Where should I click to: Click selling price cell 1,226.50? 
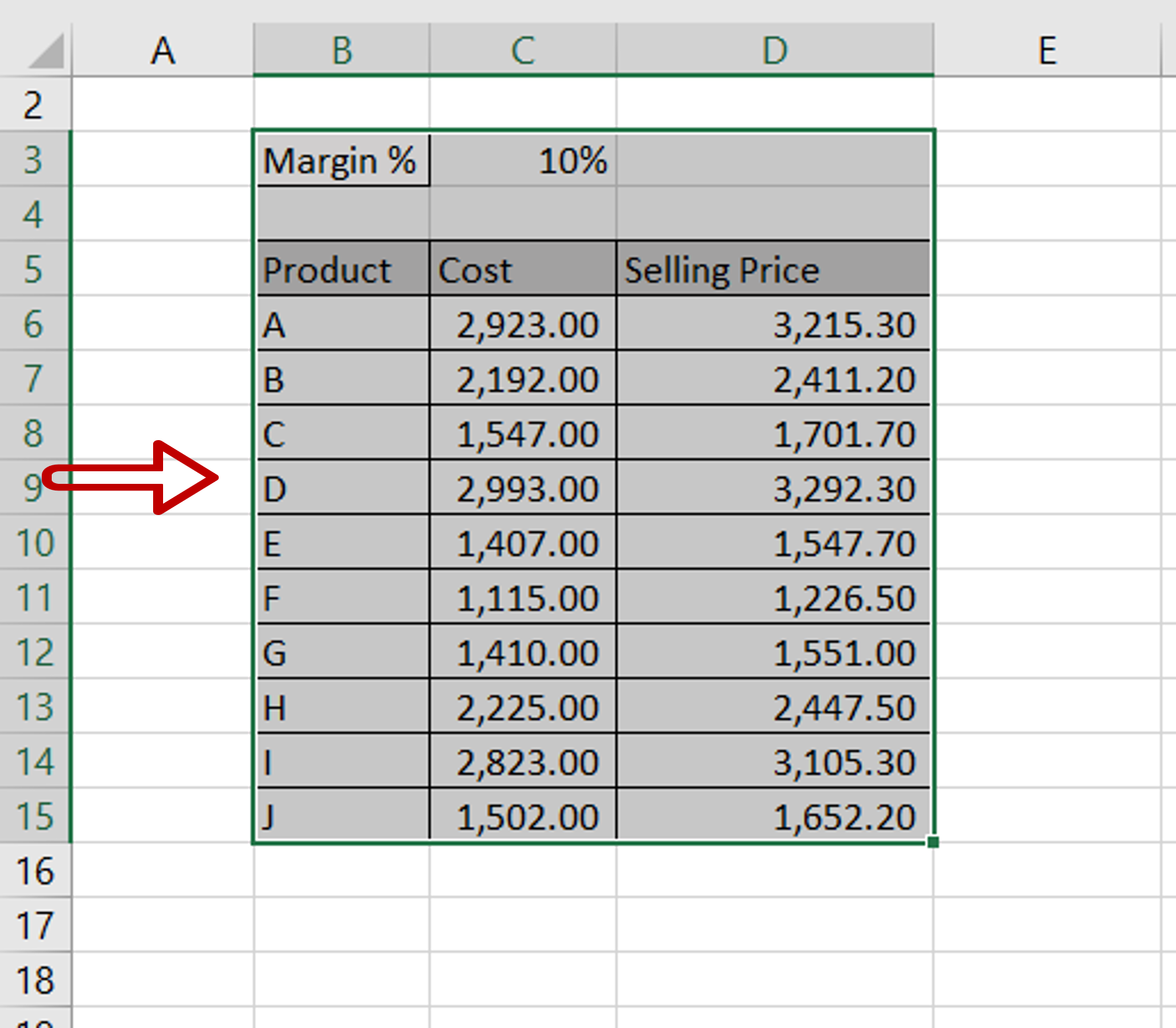pos(774,597)
